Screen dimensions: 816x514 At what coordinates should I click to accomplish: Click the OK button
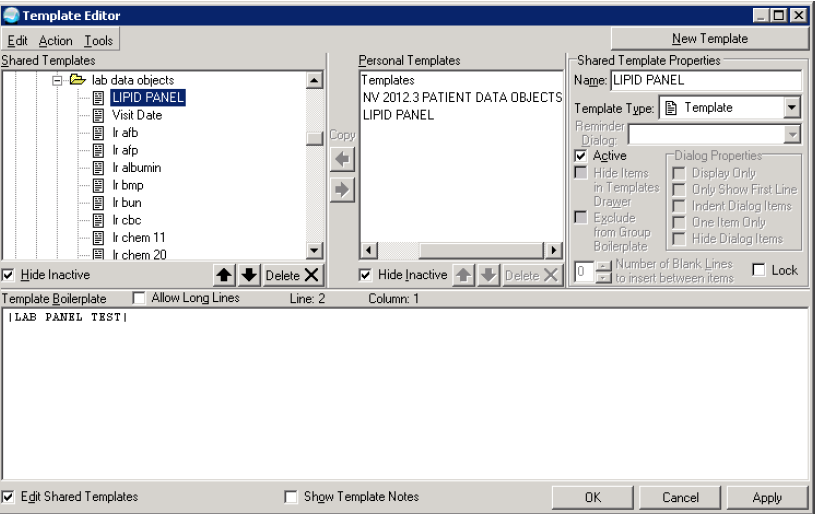point(593,497)
